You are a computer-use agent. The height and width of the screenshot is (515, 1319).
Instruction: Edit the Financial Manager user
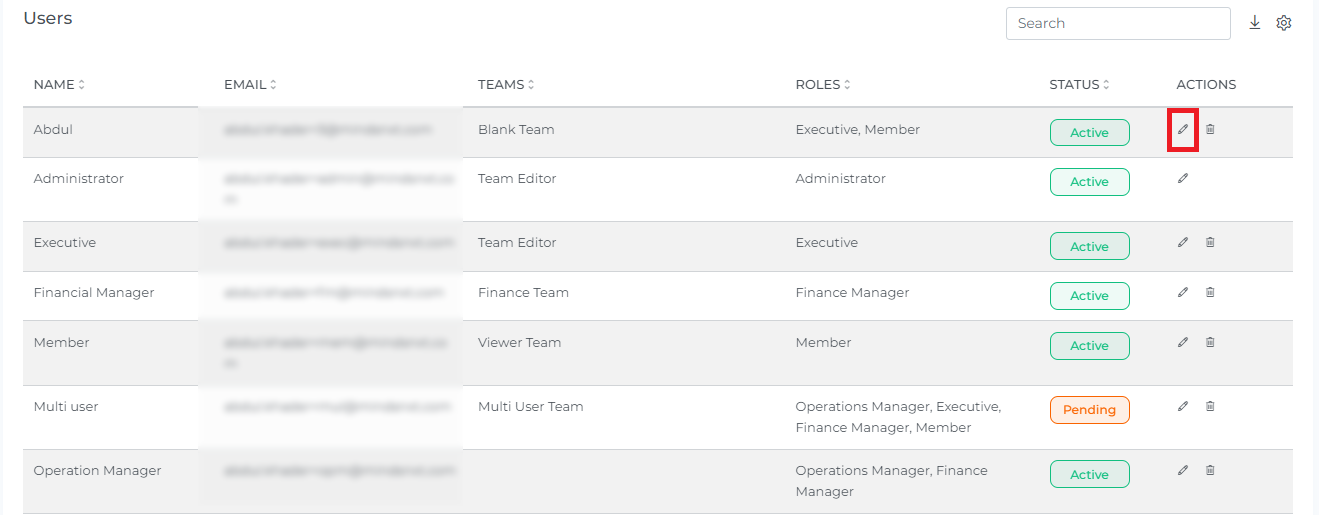pos(1183,292)
